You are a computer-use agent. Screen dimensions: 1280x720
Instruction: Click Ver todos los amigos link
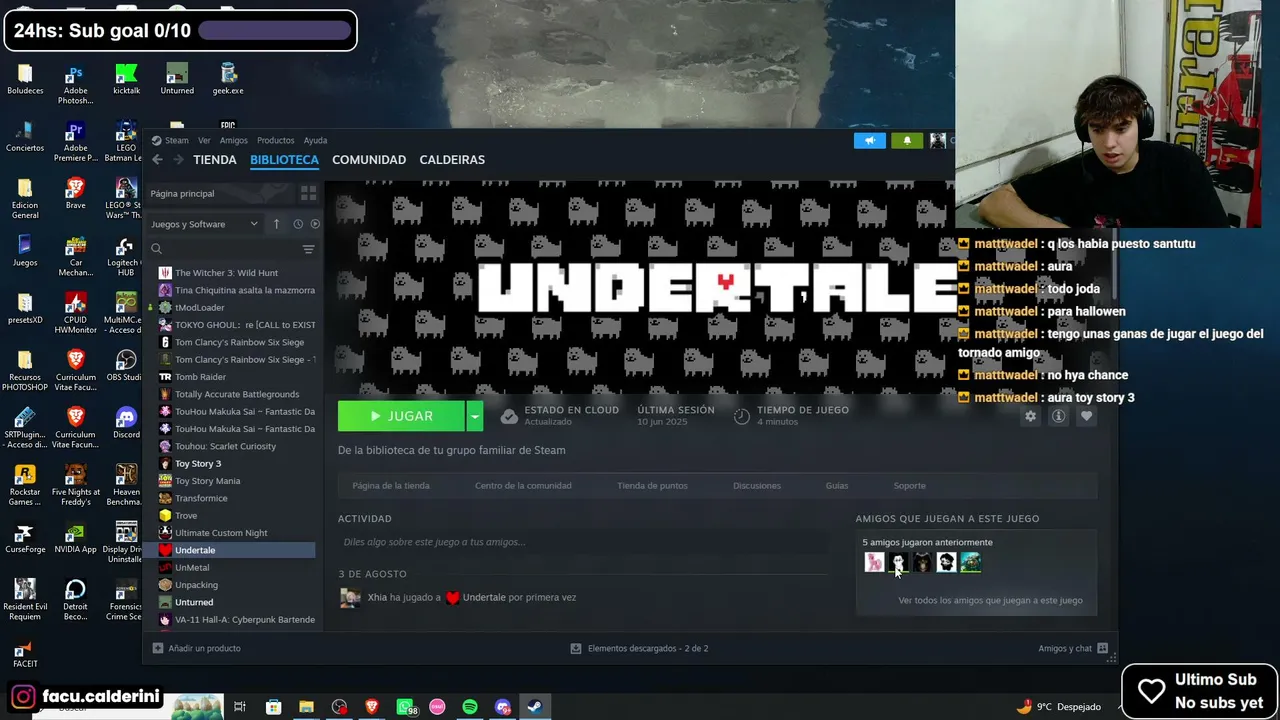(x=990, y=601)
